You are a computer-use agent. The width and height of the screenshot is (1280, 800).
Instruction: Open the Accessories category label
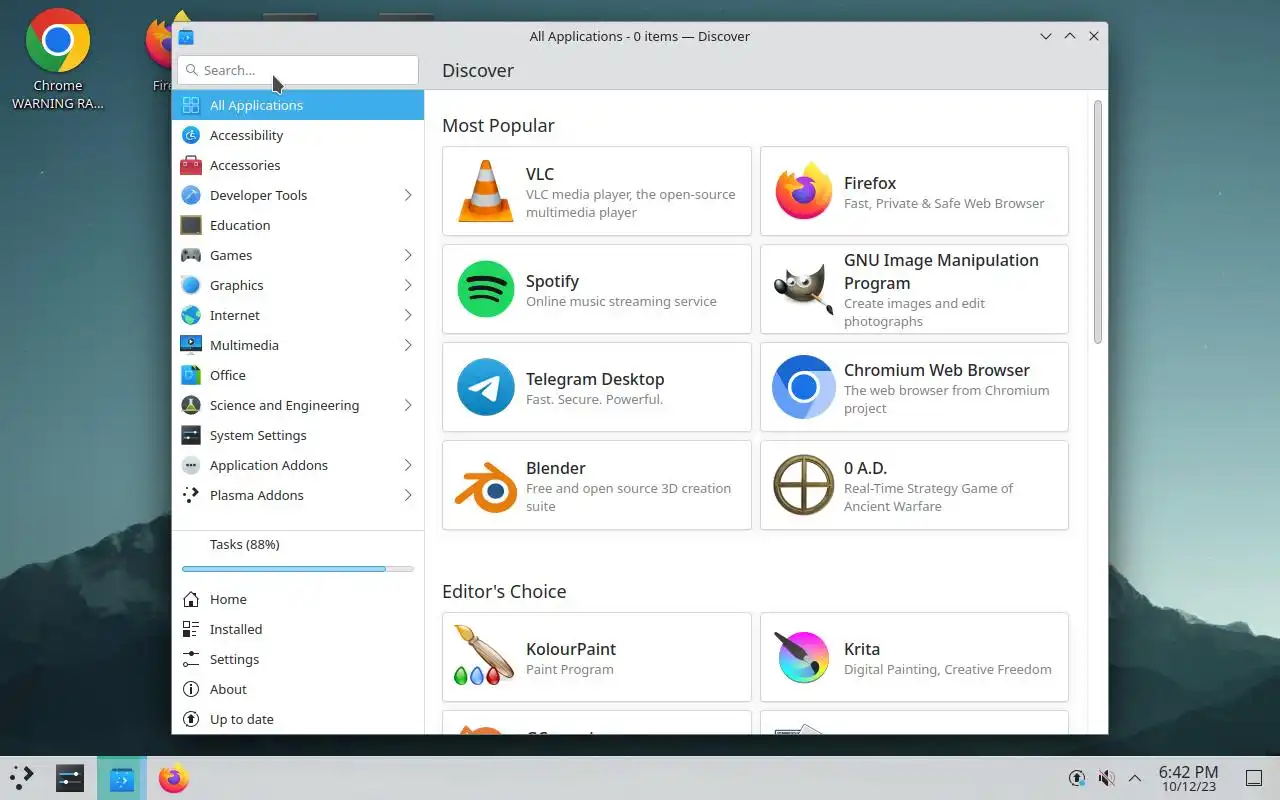pos(245,165)
